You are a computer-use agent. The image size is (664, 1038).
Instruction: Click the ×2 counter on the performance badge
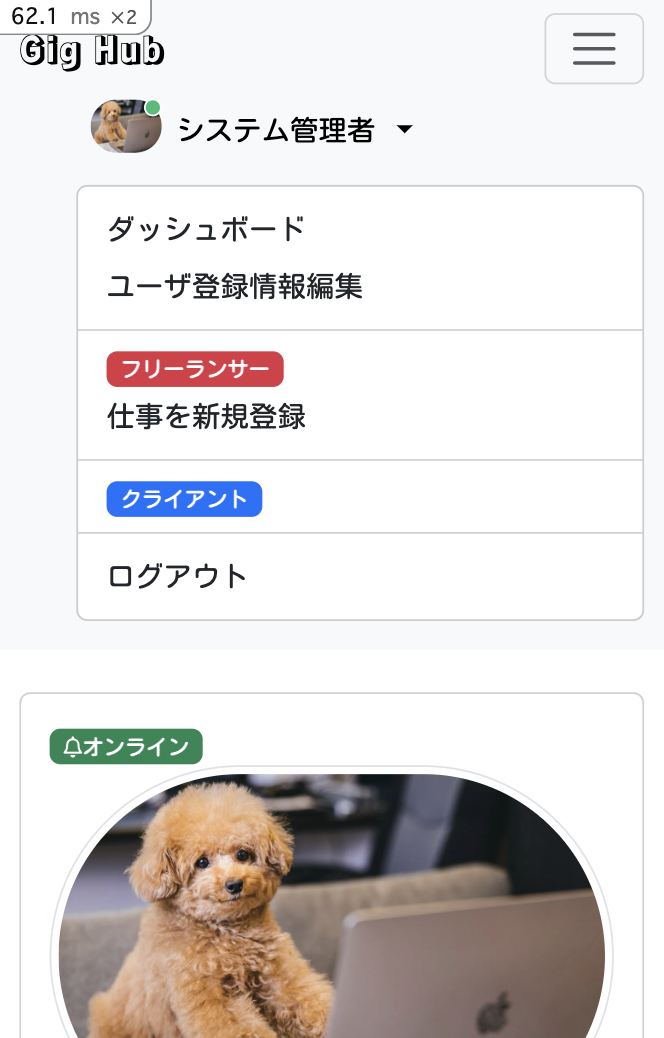pyautogui.click(x=122, y=16)
